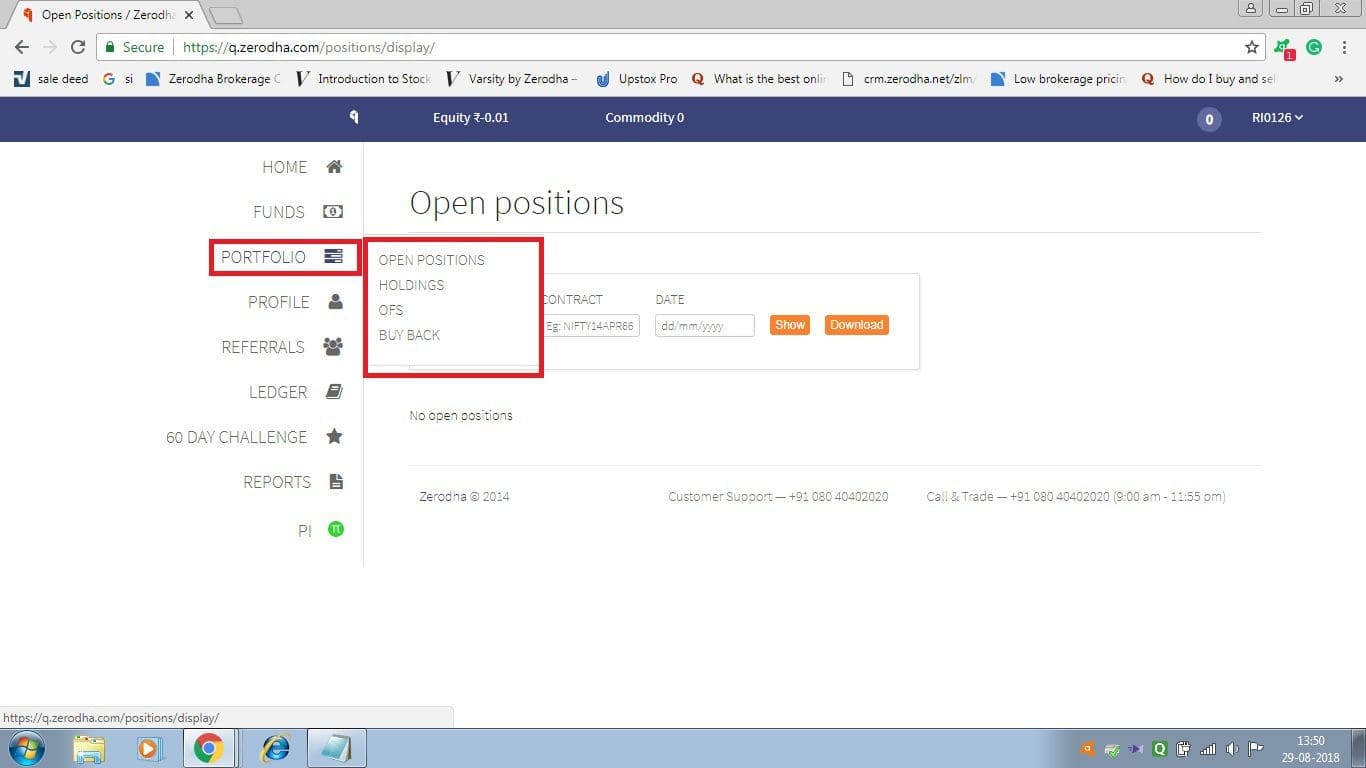Open the Referrals menu item

pyautogui.click(x=263, y=347)
